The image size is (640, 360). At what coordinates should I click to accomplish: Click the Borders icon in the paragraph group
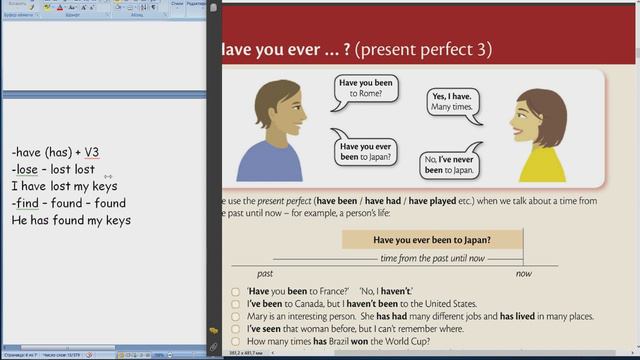[x=130, y=8]
